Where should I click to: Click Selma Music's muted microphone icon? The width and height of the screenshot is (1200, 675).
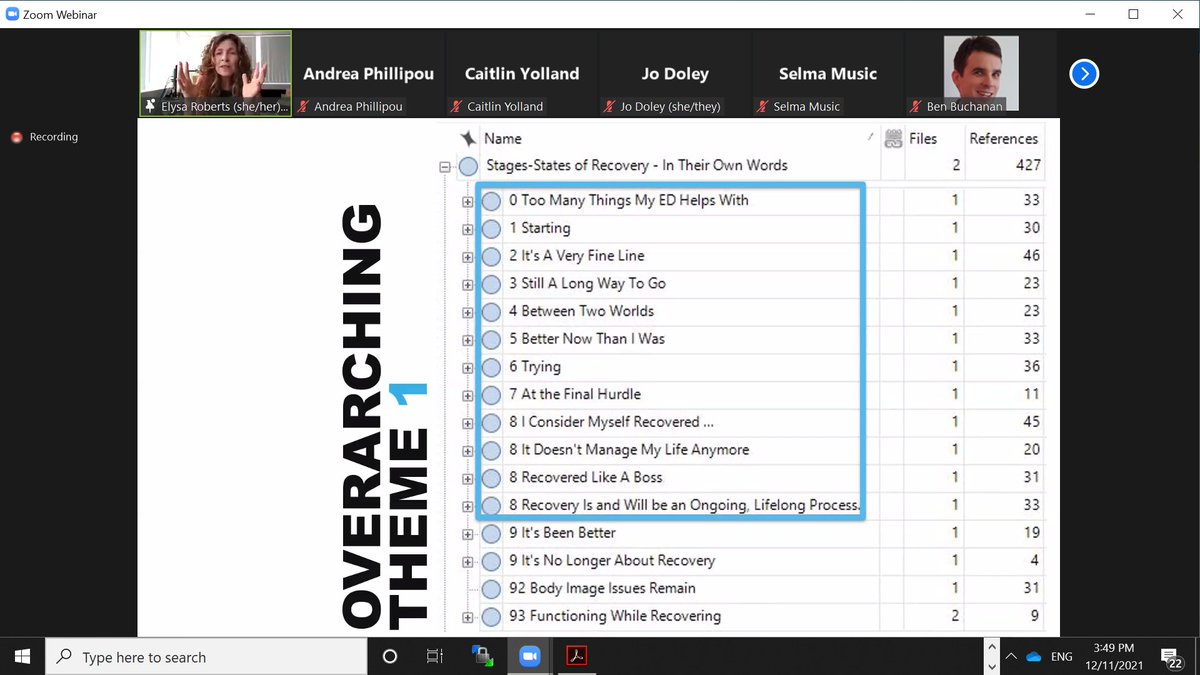(762, 106)
